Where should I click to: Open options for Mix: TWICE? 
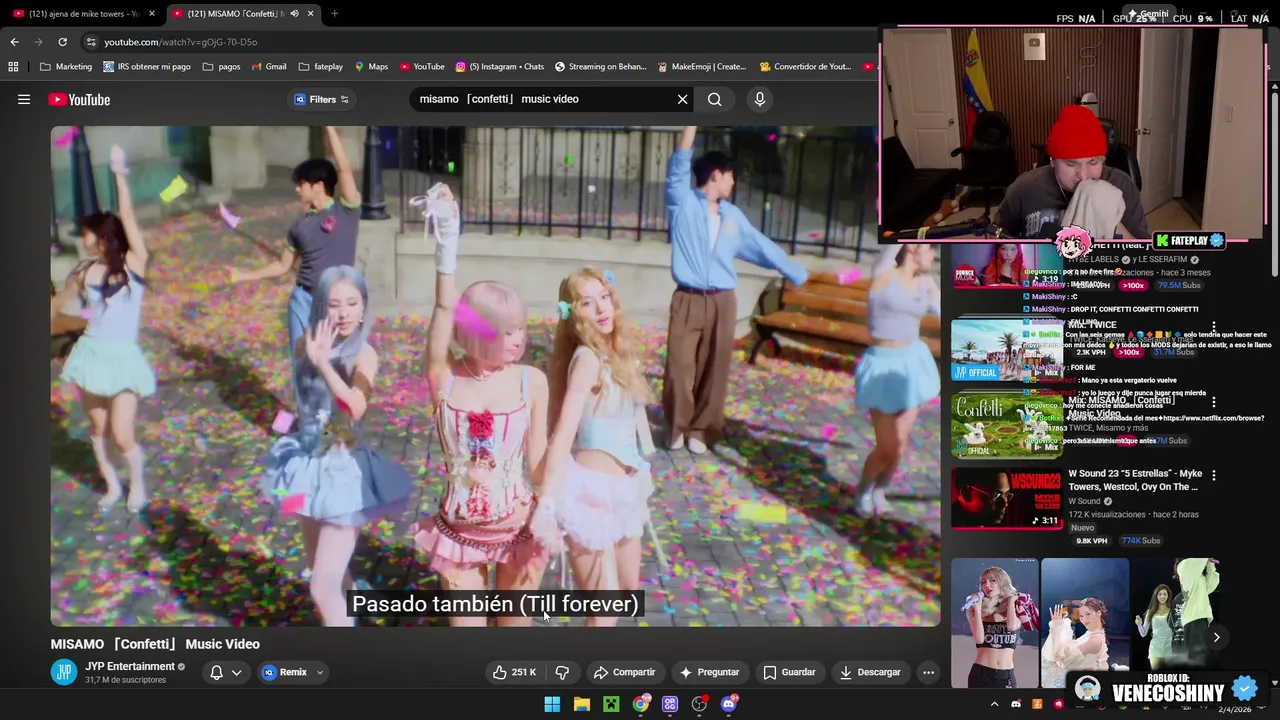(1214, 327)
